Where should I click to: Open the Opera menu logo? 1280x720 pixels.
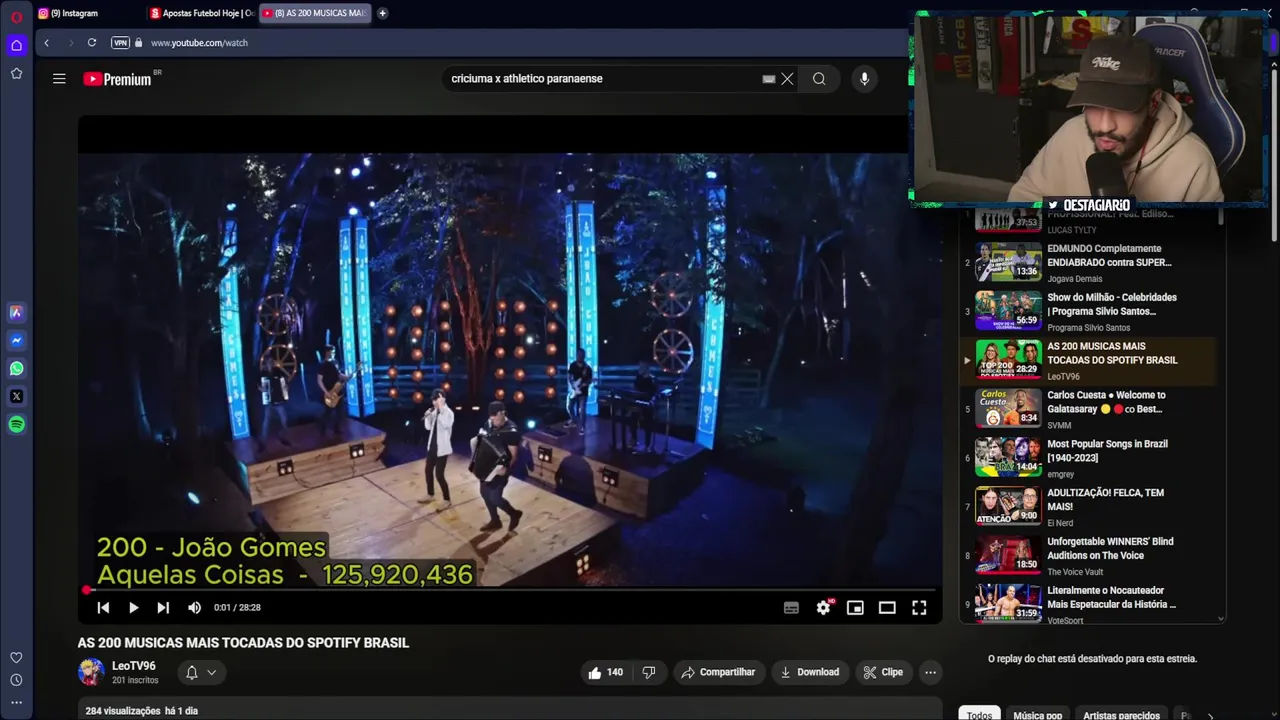(x=16, y=17)
